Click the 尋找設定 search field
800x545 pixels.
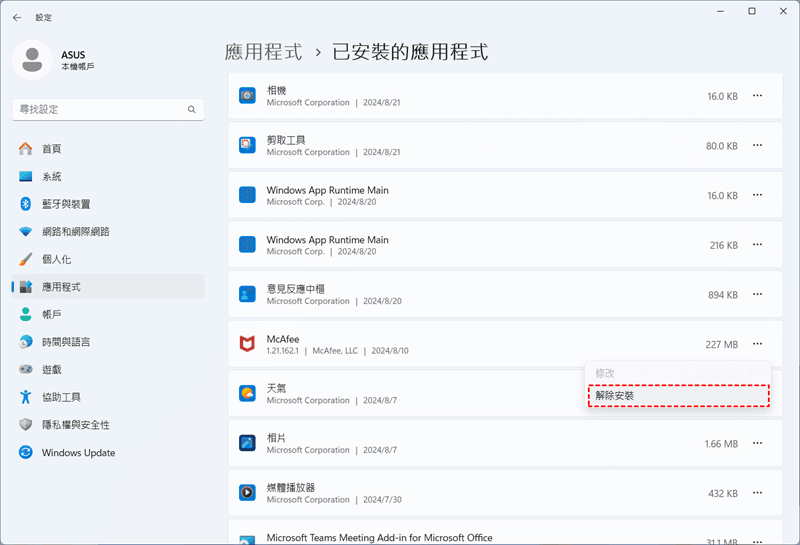[100, 109]
